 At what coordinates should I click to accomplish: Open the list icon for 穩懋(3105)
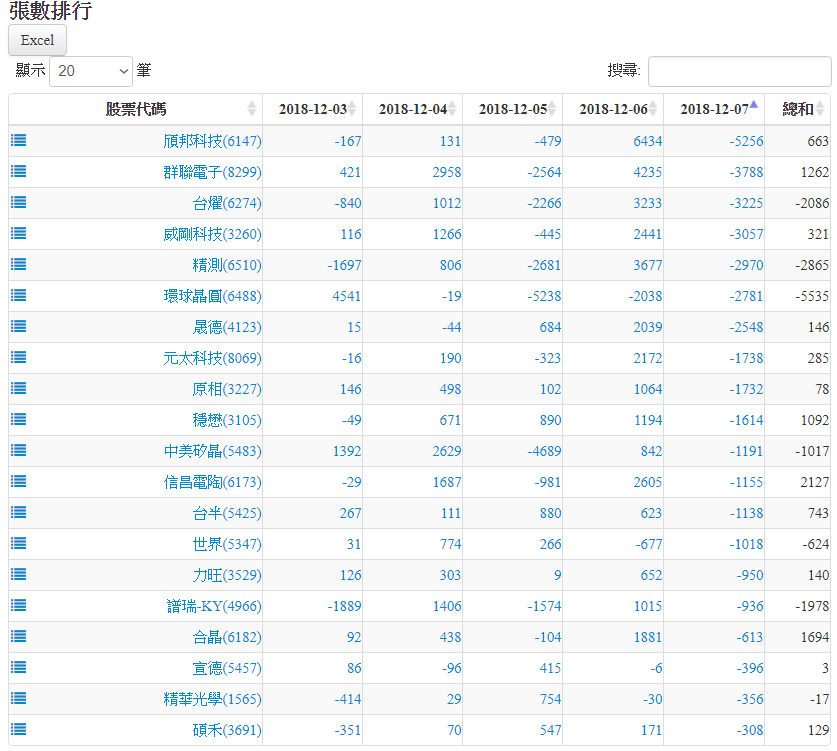(18, 420)
